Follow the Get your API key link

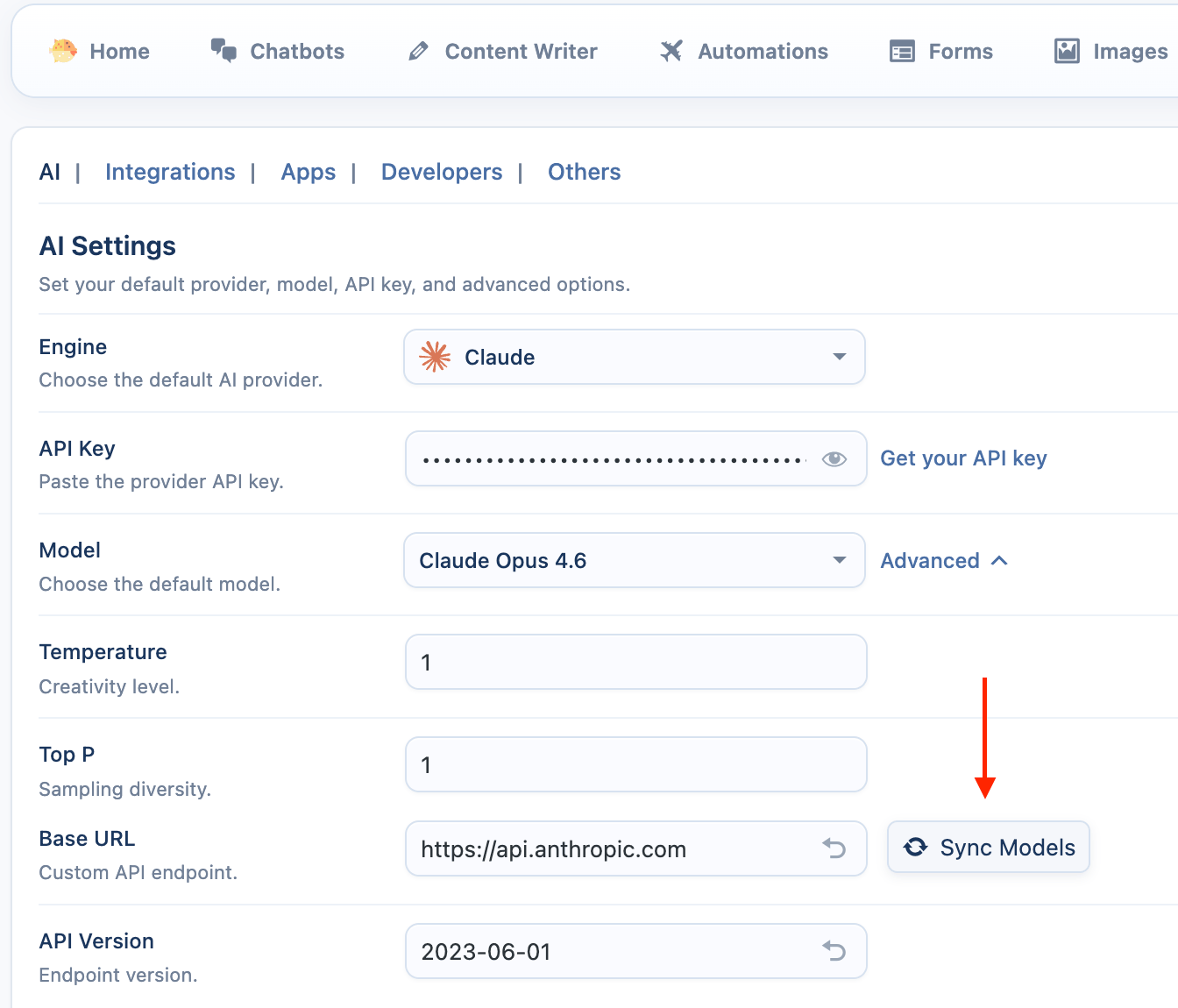click(963, 458)
